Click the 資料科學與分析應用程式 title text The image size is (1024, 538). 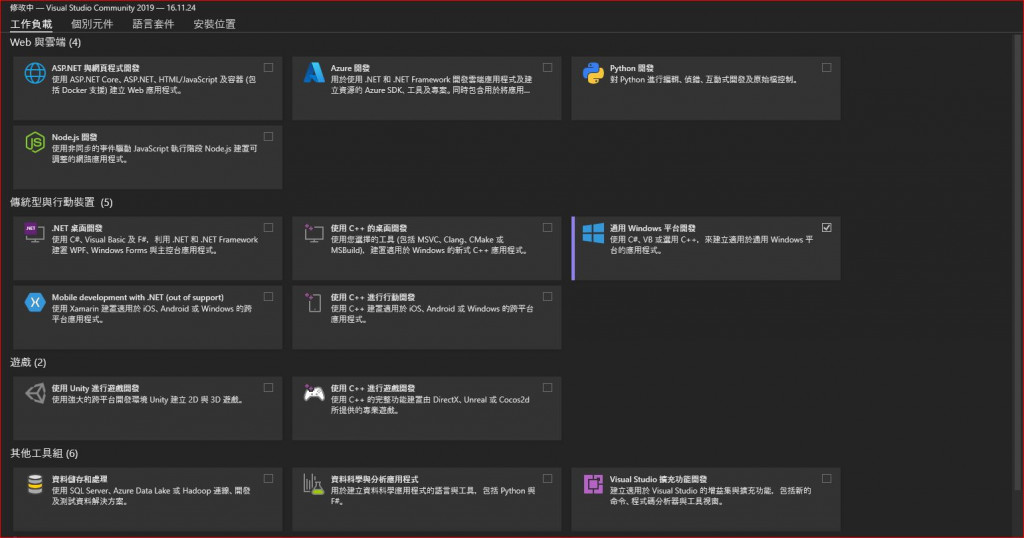374,479
